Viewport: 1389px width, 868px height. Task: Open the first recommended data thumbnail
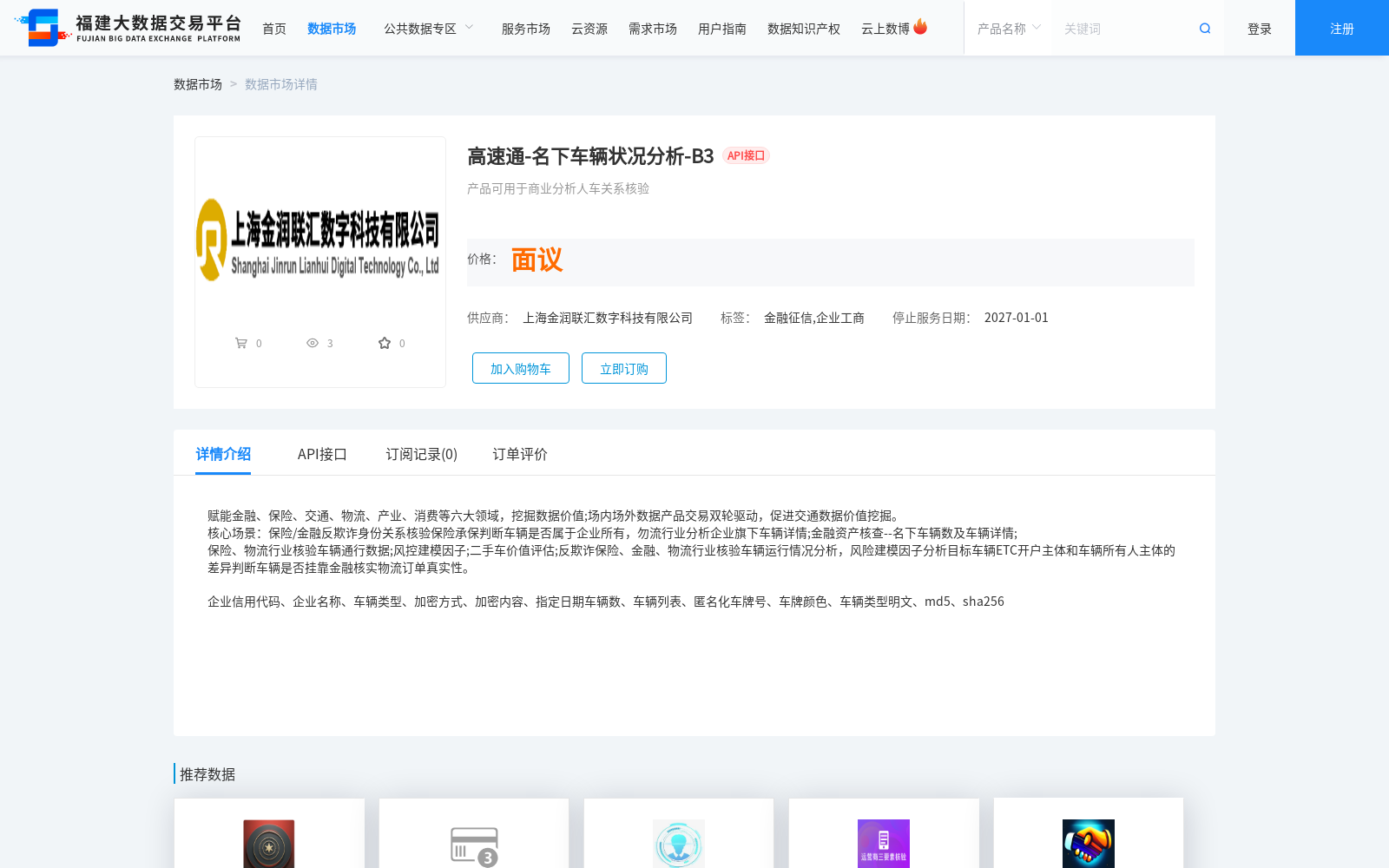click(x=269, y=843)
